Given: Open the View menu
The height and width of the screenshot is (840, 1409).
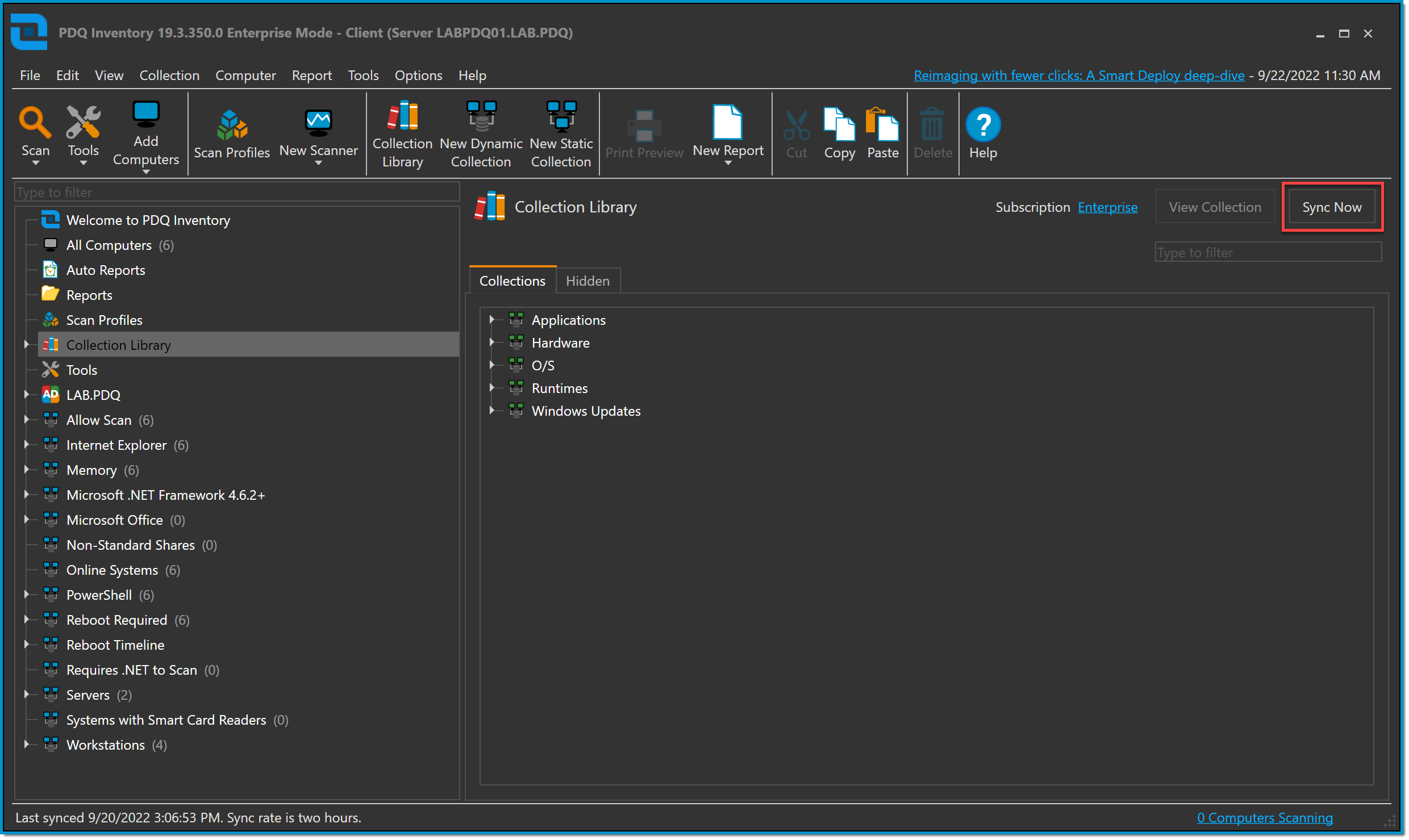Looking at the screenshot, I should (109, 76).
